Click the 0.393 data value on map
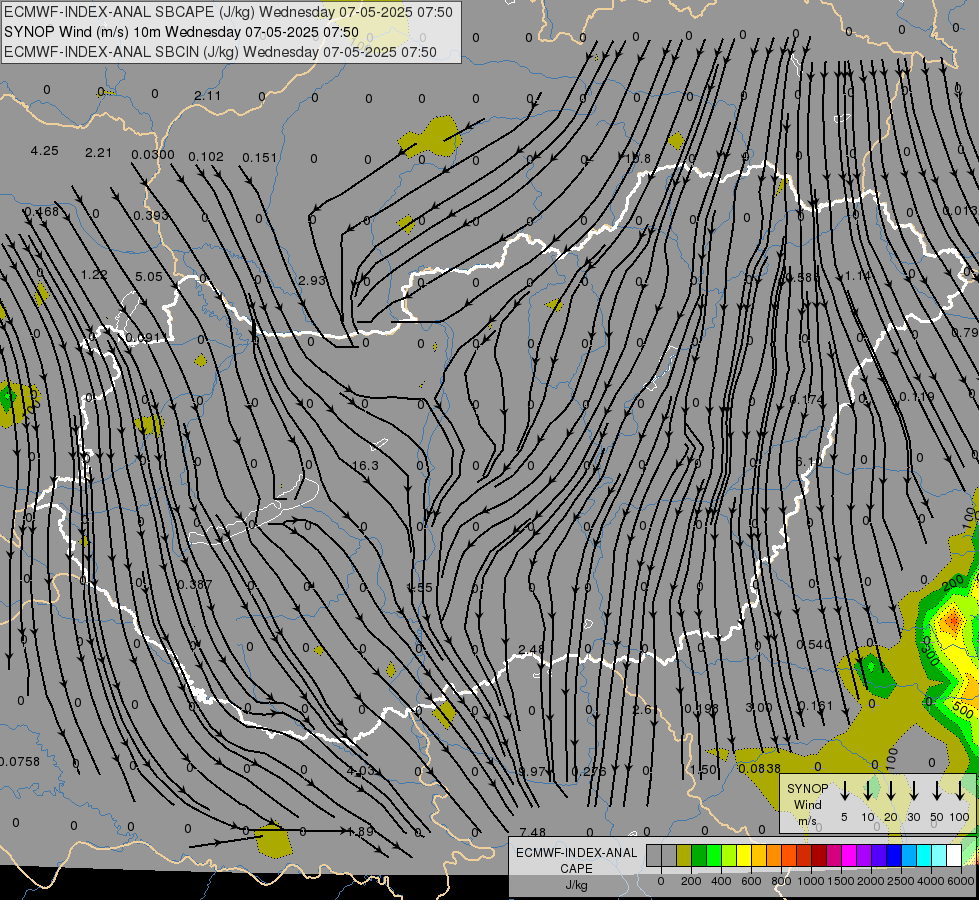 (151, 215)
